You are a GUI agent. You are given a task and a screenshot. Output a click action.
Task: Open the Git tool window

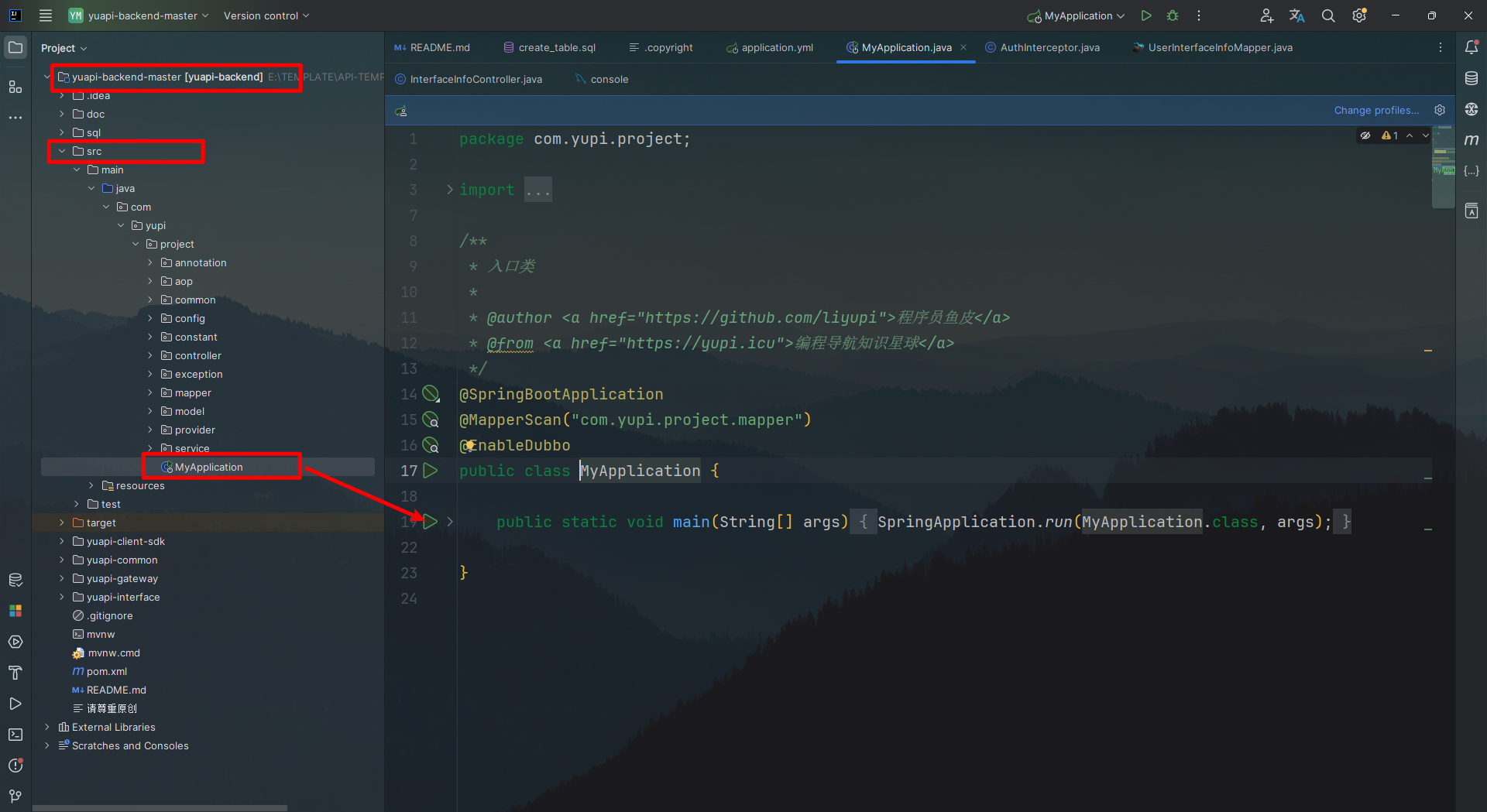pyautogui.click(x=15, y=797)
